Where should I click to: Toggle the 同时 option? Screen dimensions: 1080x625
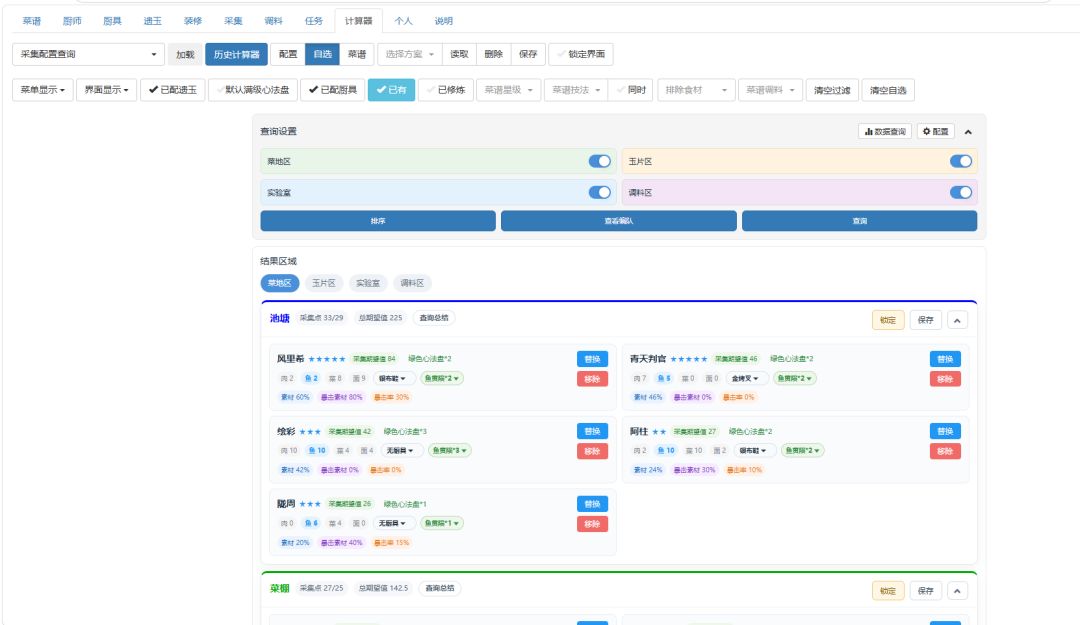point(631,90)
